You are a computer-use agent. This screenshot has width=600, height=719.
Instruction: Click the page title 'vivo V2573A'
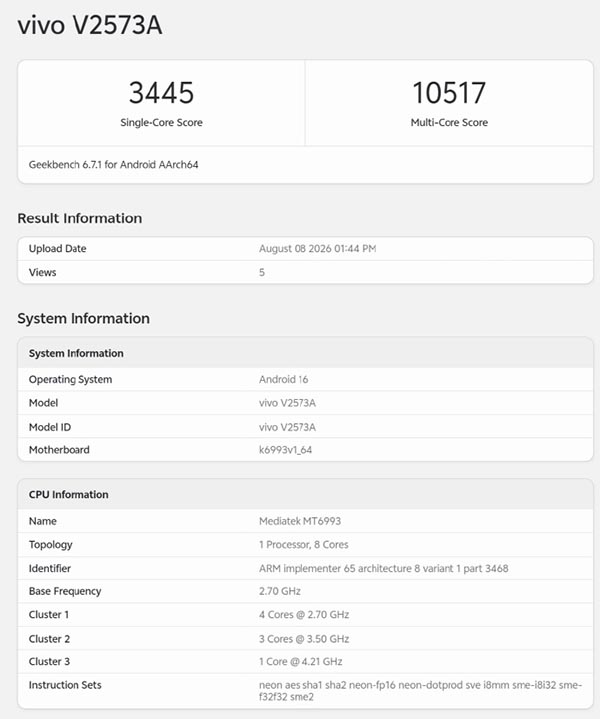(x=90, y=25)
